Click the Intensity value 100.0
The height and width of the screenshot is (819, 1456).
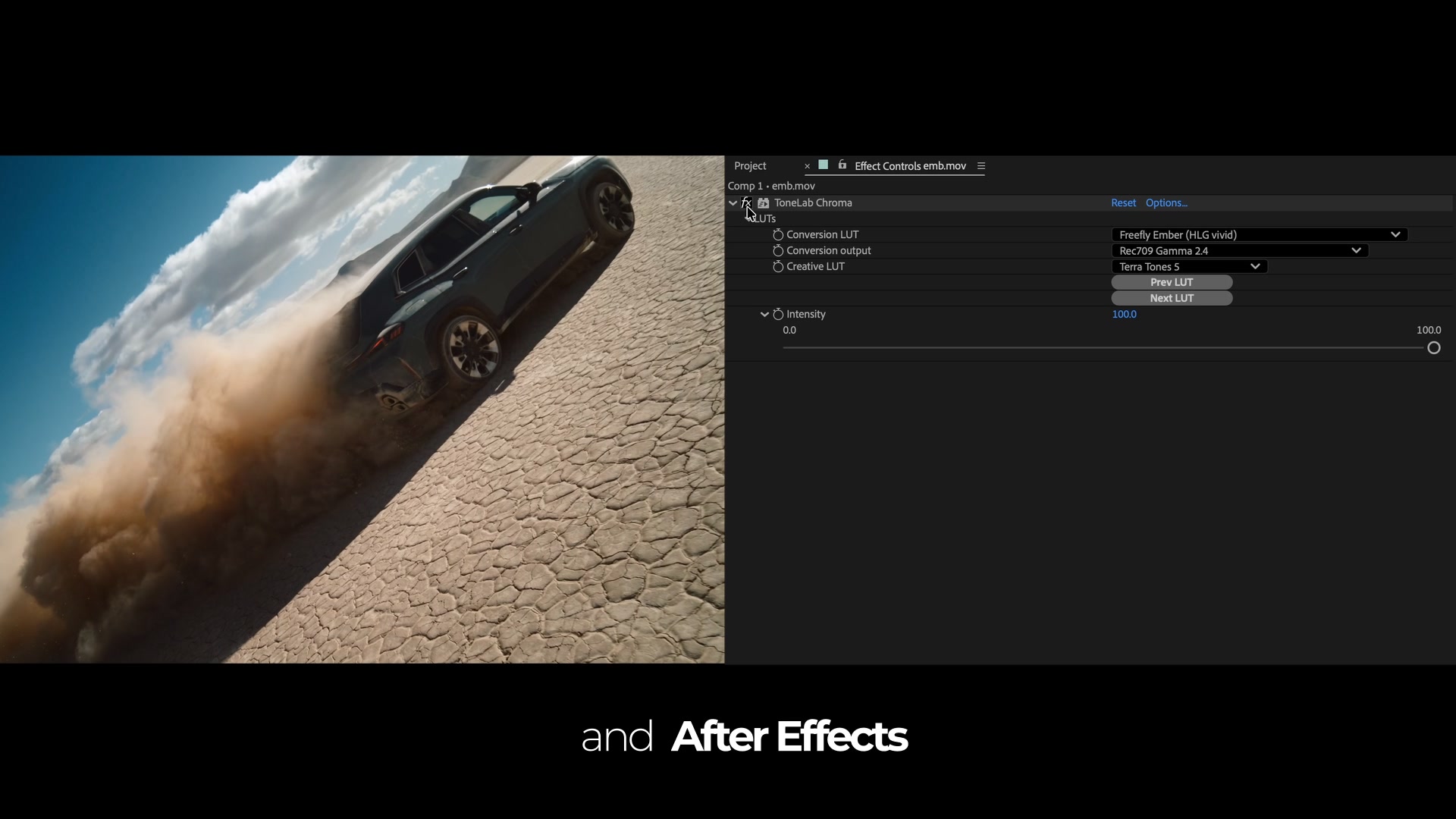tap(1124, 314)
